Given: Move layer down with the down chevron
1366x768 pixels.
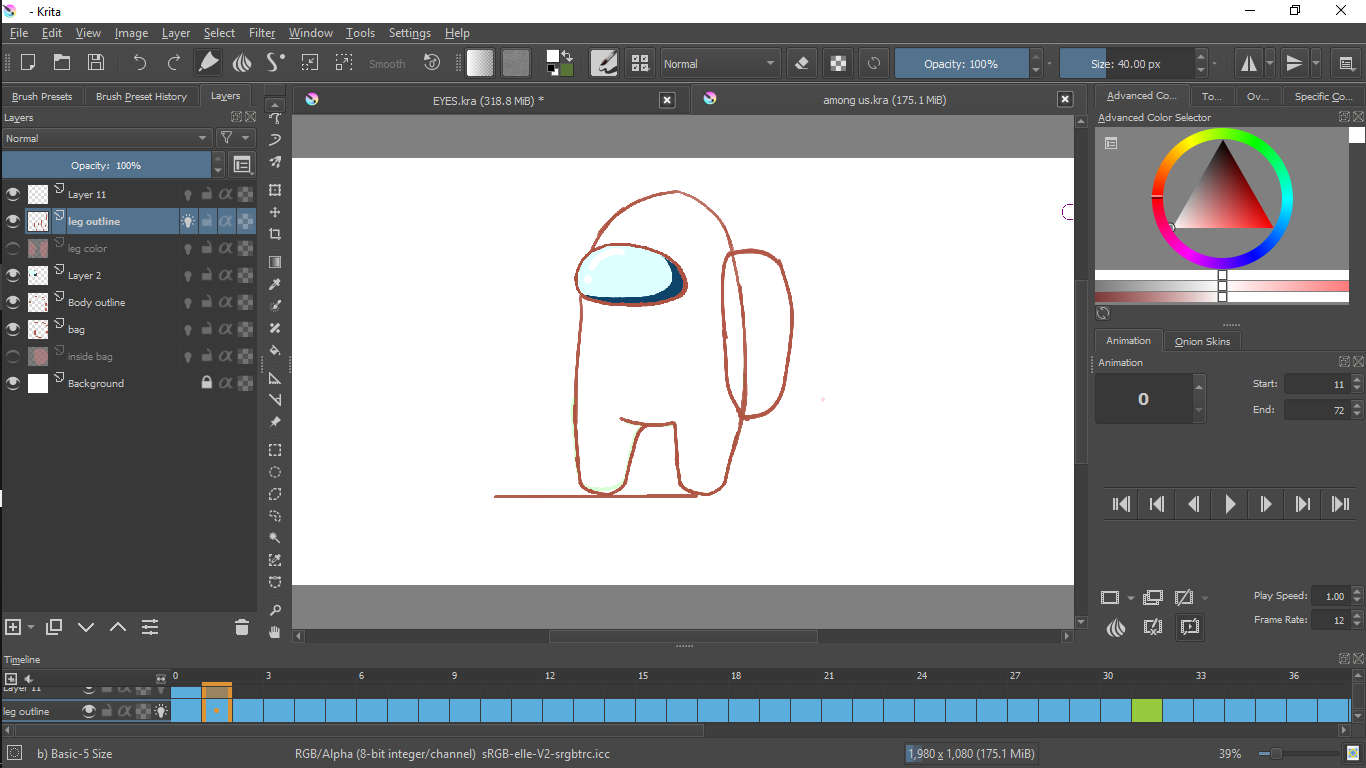Looking at the screenshot, I should [86, 627].
